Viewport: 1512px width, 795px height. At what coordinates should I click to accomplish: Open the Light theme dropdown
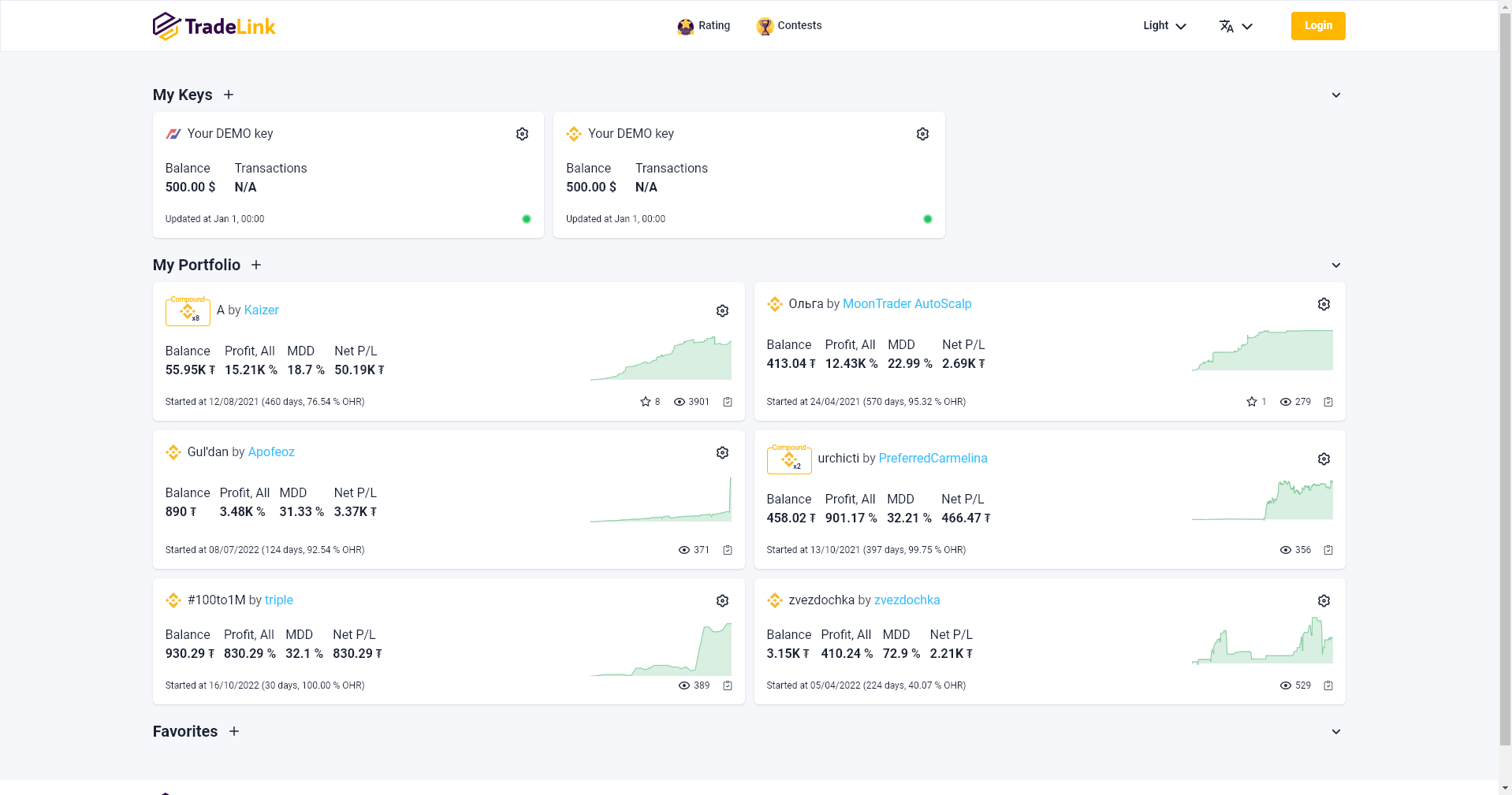pos(1164,26)
